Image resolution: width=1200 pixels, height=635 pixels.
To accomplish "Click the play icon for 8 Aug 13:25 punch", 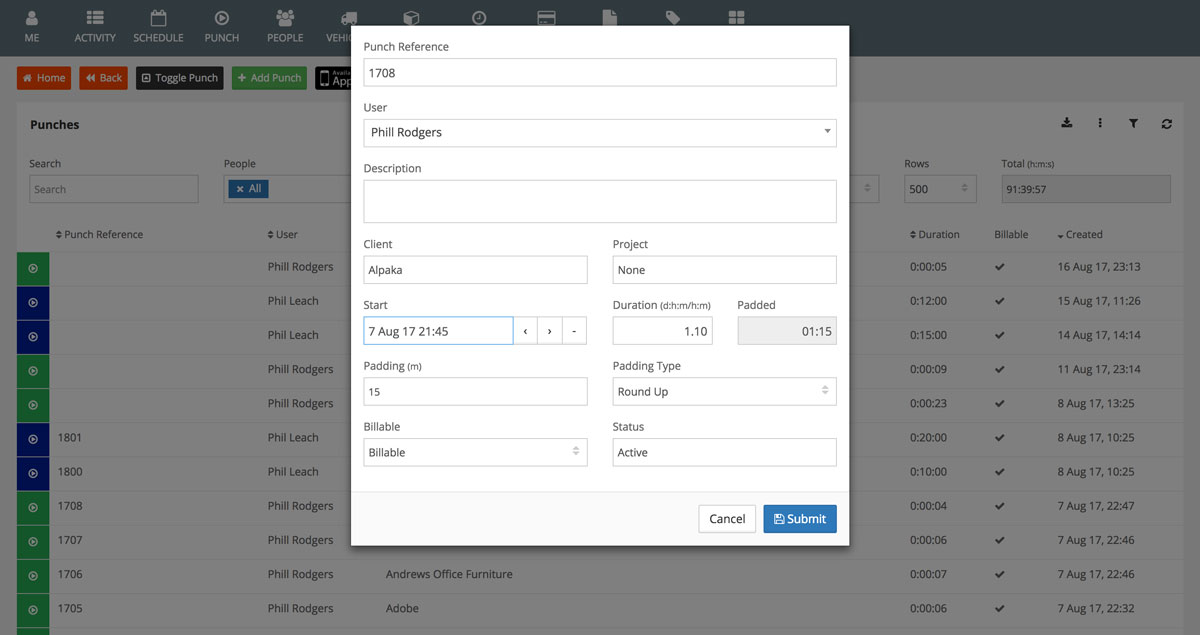I will tap(33, 404).
